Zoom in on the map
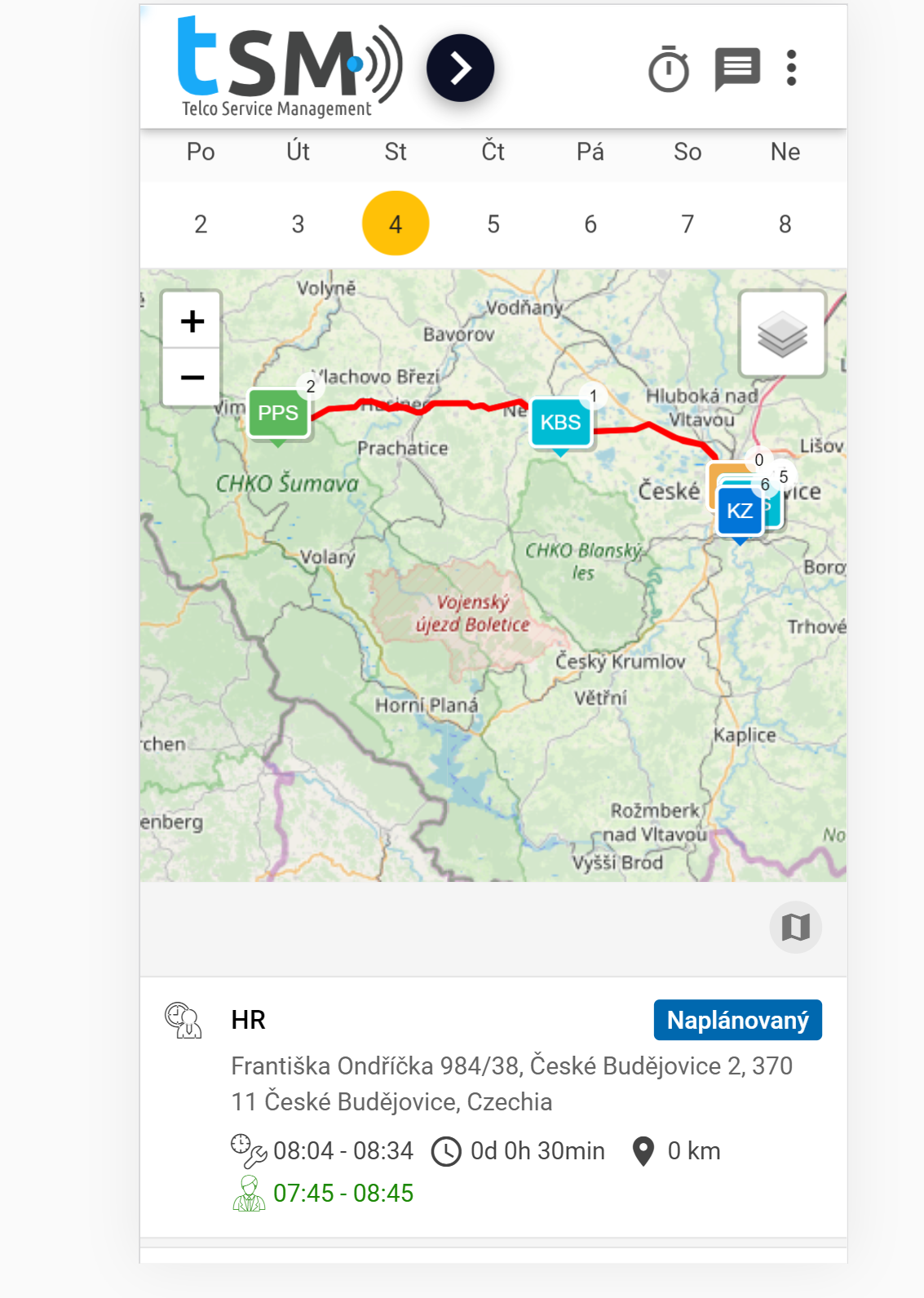924x1298 pixels. [192, 321]
